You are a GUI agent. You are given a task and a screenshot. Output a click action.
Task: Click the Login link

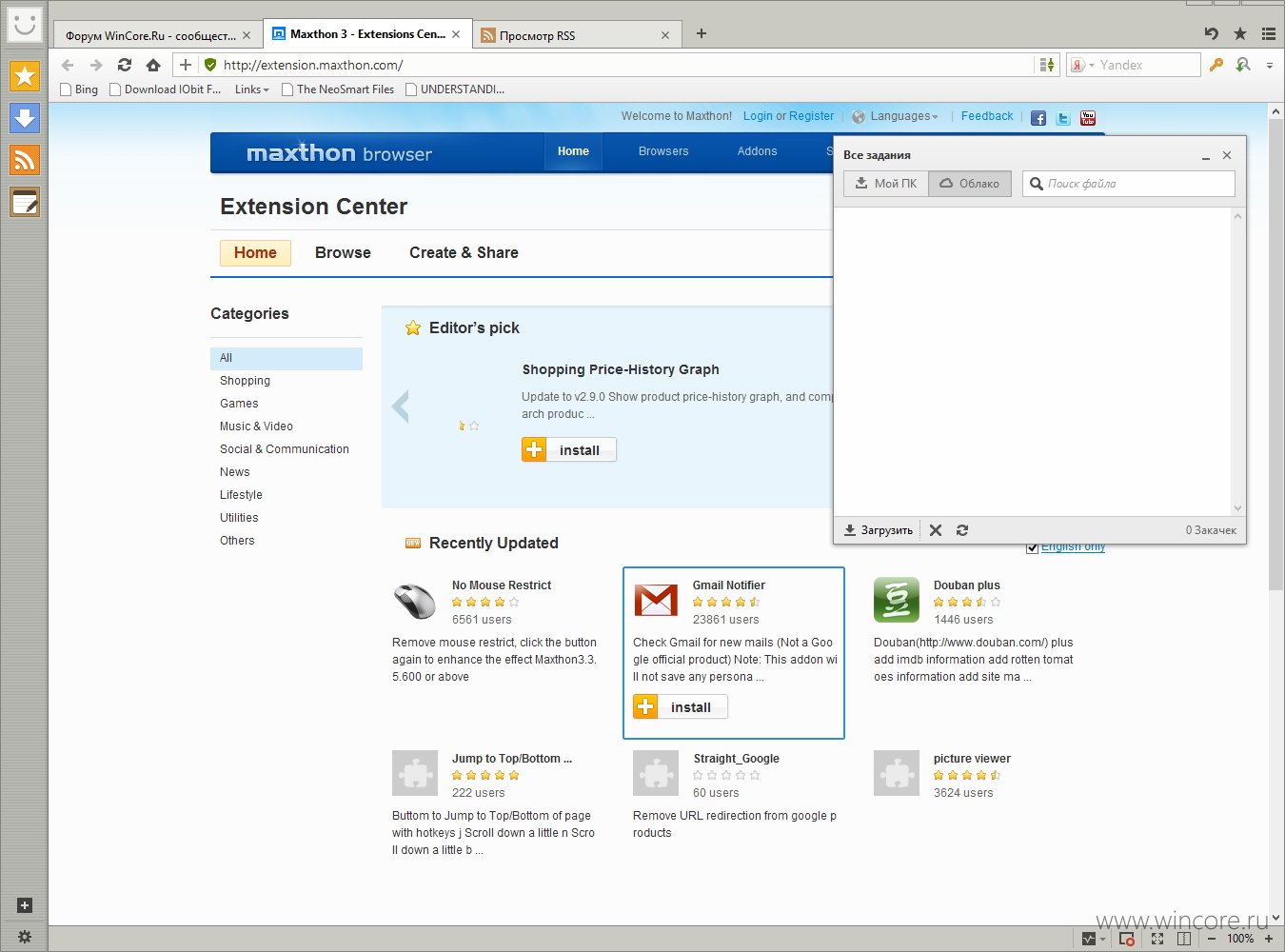758,116
